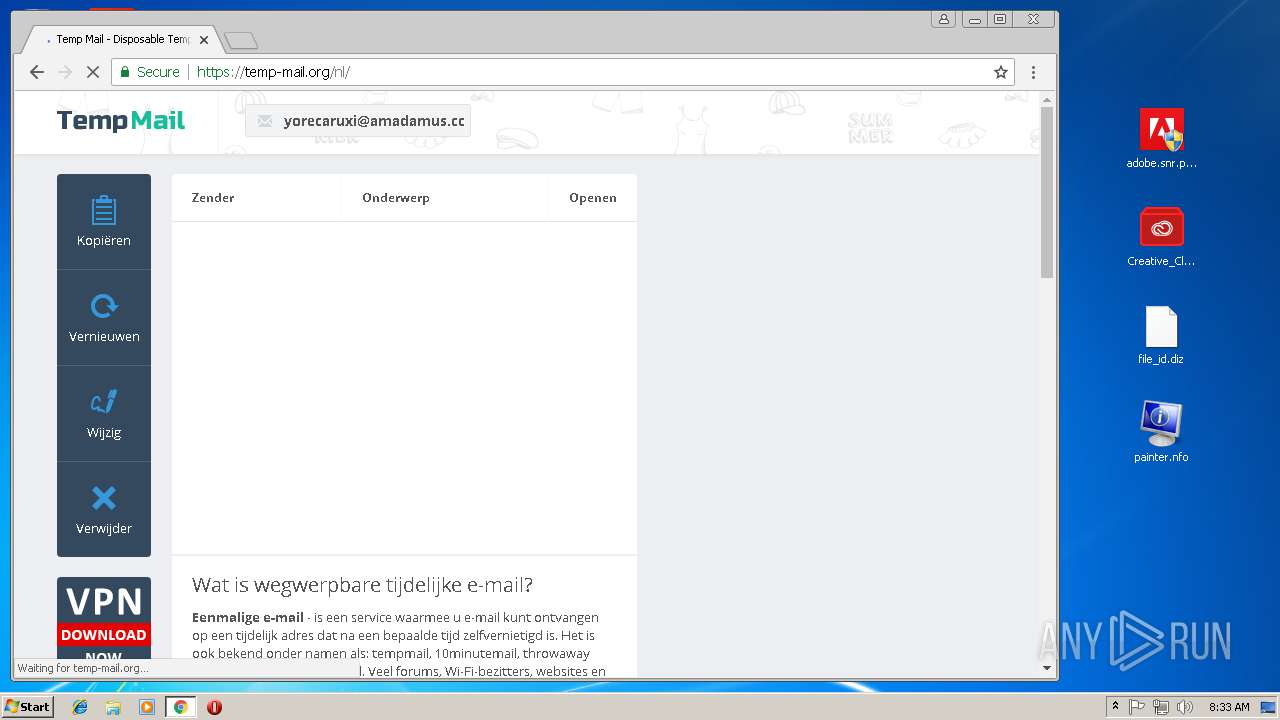This screenshot has height=720, width=1280.
Task: Select the painter.nfo desktop file
Action: (1161, 432)
